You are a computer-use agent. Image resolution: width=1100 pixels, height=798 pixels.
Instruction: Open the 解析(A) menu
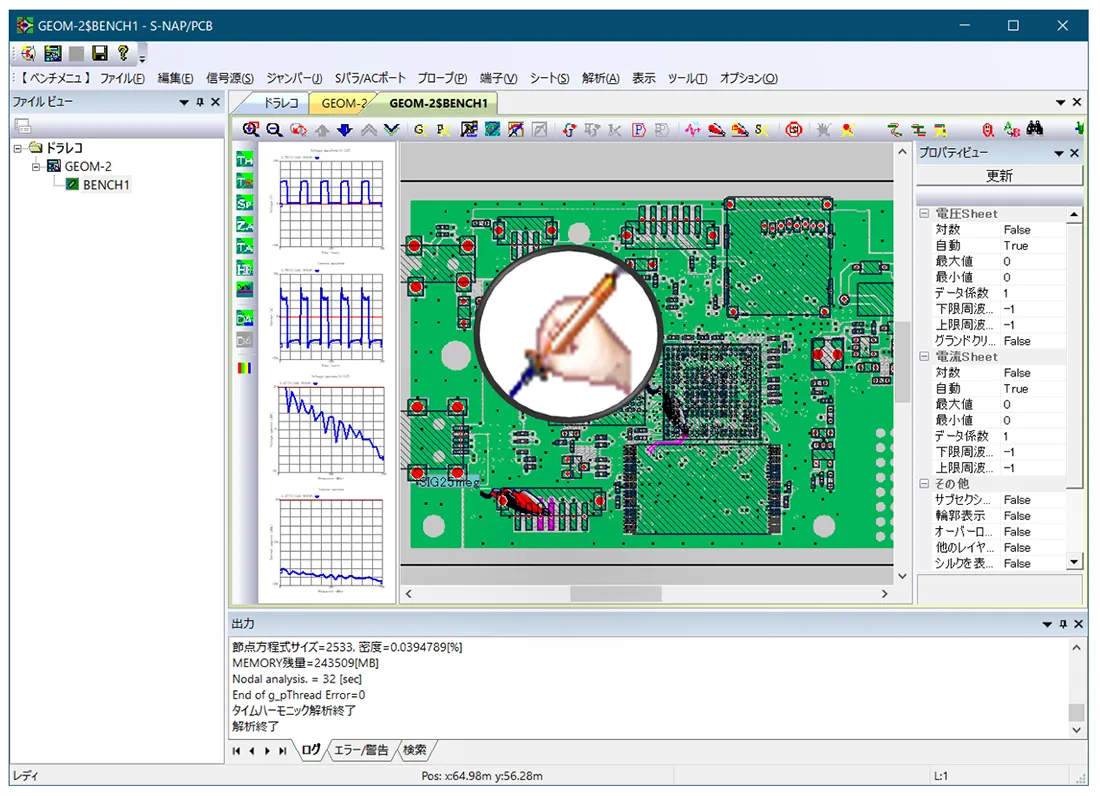click(x=600, y=78)
